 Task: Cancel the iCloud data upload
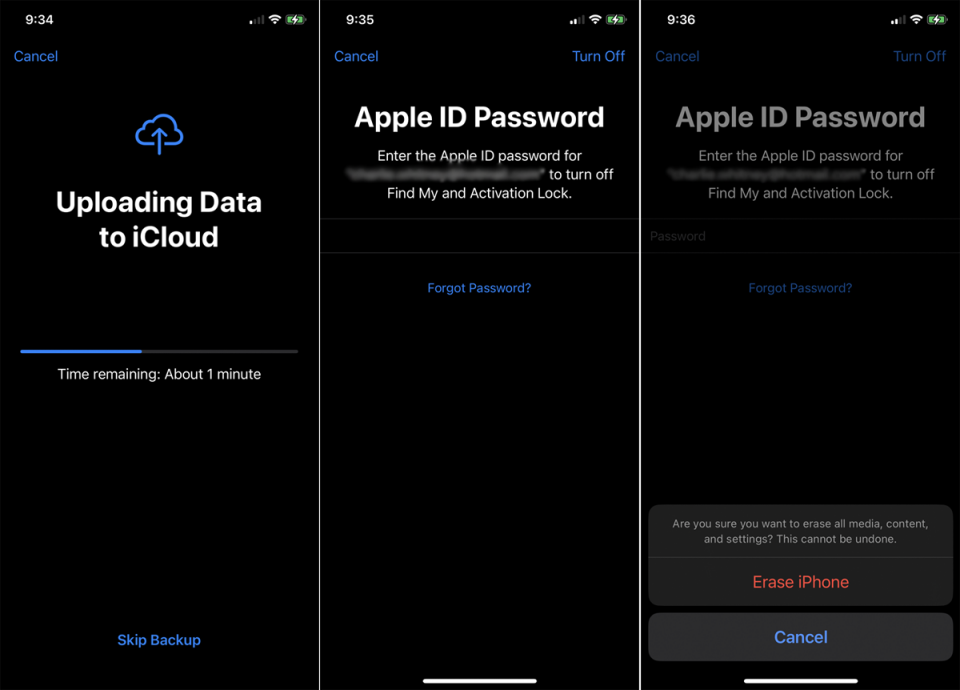[x=35, y=56]
